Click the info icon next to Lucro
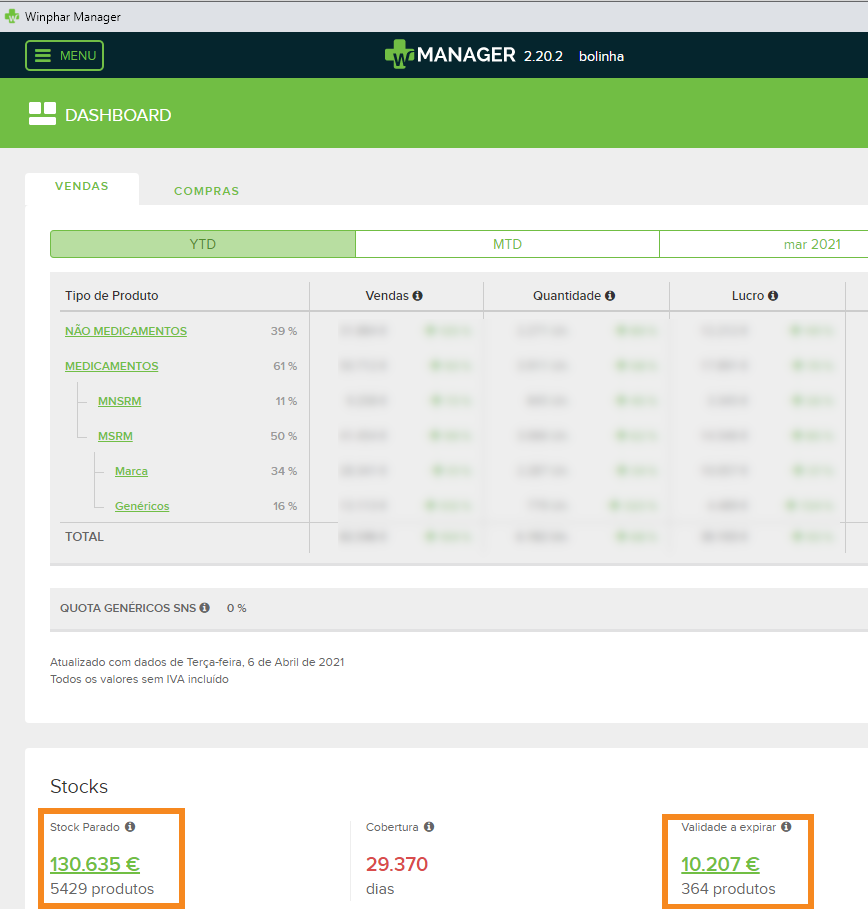This screenshot has height=909, width=868. click(x=773, y=296)
